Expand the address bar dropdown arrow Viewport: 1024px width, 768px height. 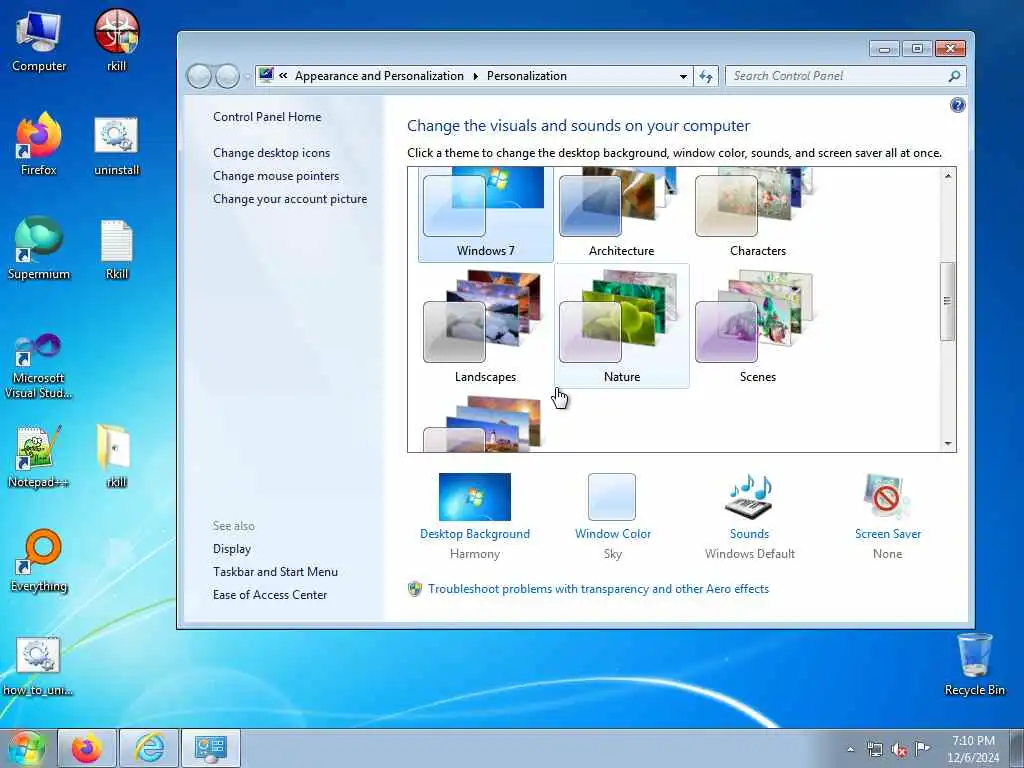pyautogui.click(x=683, y=76)
